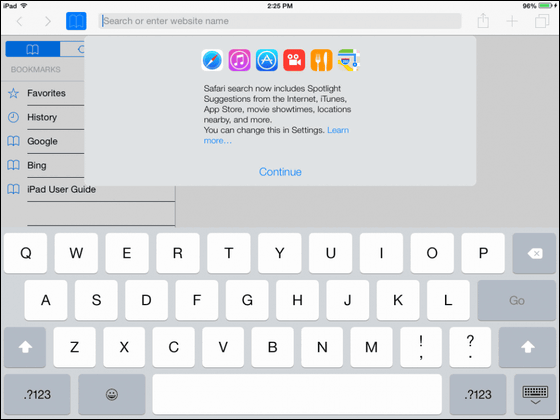Tap the G key
The image size is (560, 420).
click(x=247, y=300)
